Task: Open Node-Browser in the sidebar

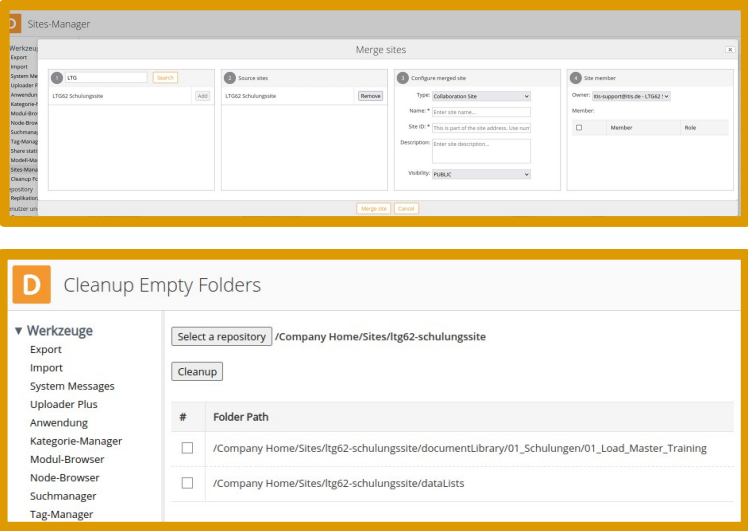Action: pos(63,478)
